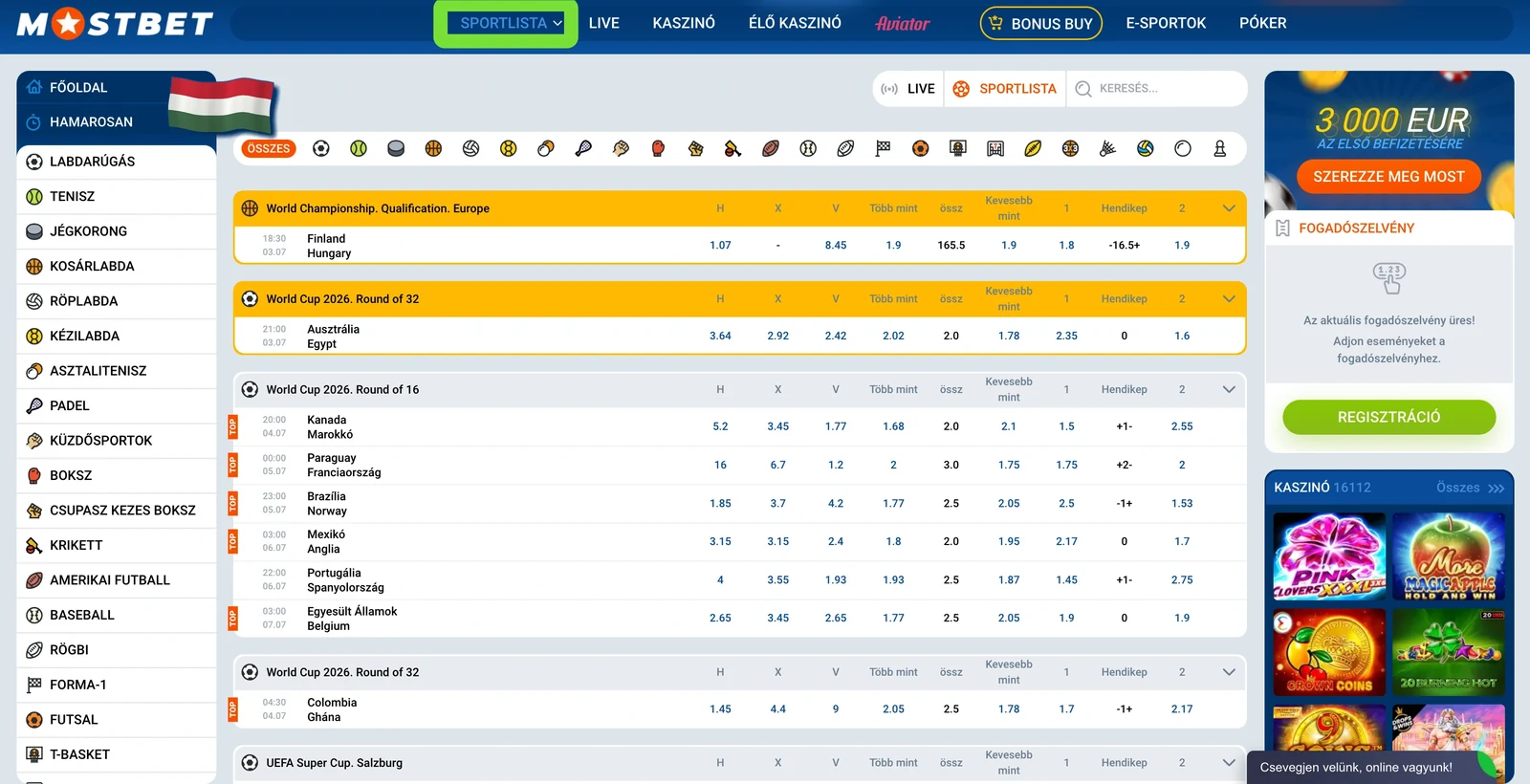This screenshot has width=1530, height=784.
Task: Switch the event view to SPORTLISTA beside the search box
Action: pos(1005,89)
